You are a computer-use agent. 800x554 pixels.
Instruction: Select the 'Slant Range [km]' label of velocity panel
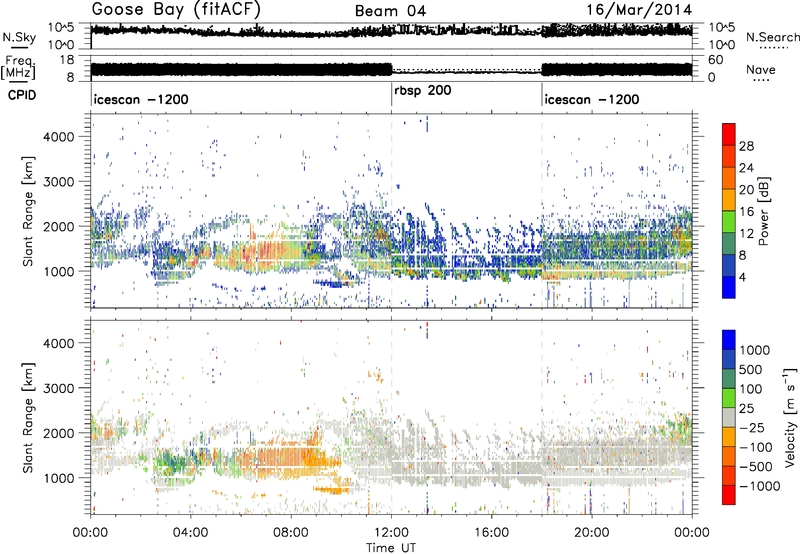[28, 417]
